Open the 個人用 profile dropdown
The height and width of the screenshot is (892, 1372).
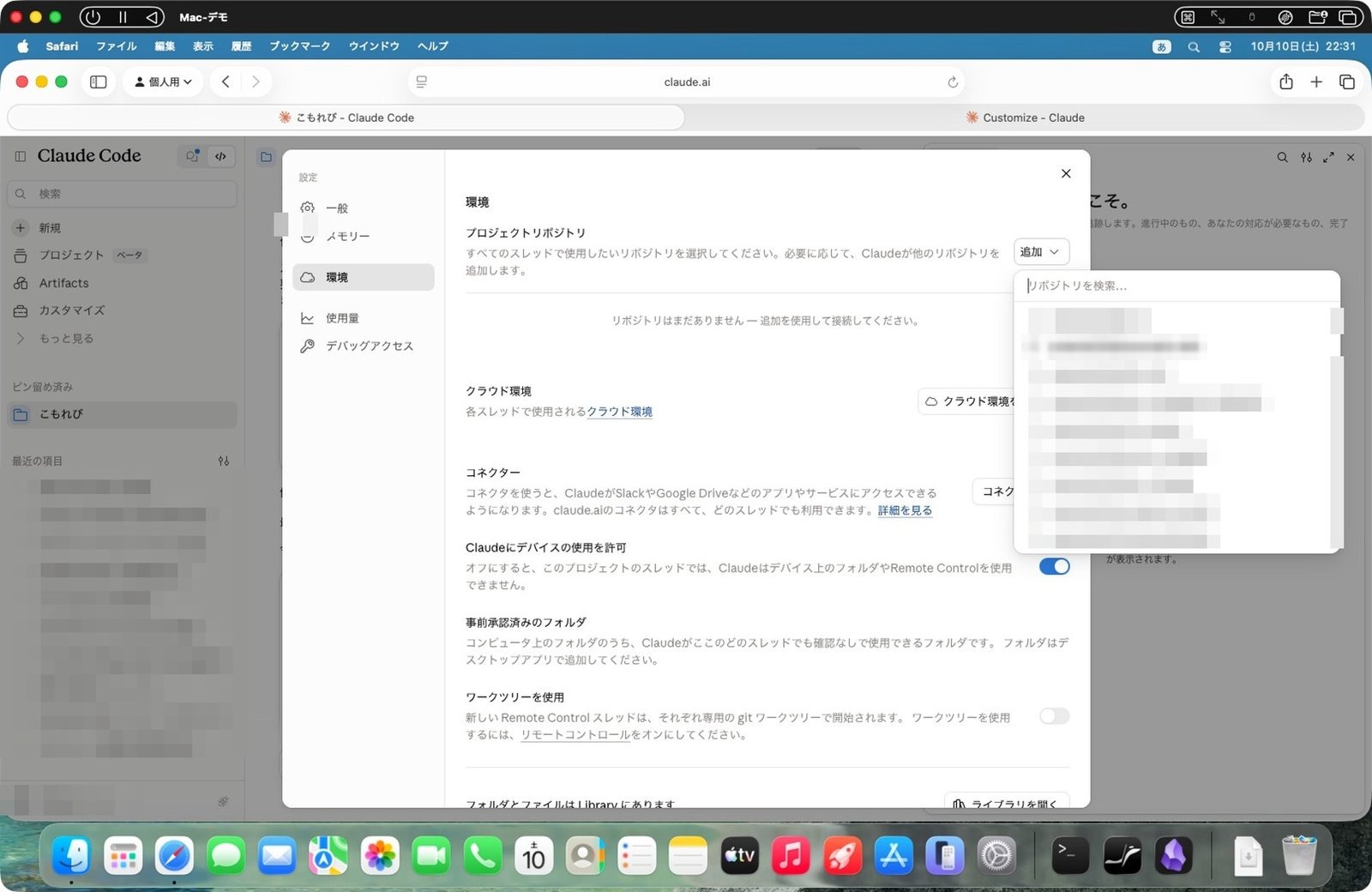point(163,81)
